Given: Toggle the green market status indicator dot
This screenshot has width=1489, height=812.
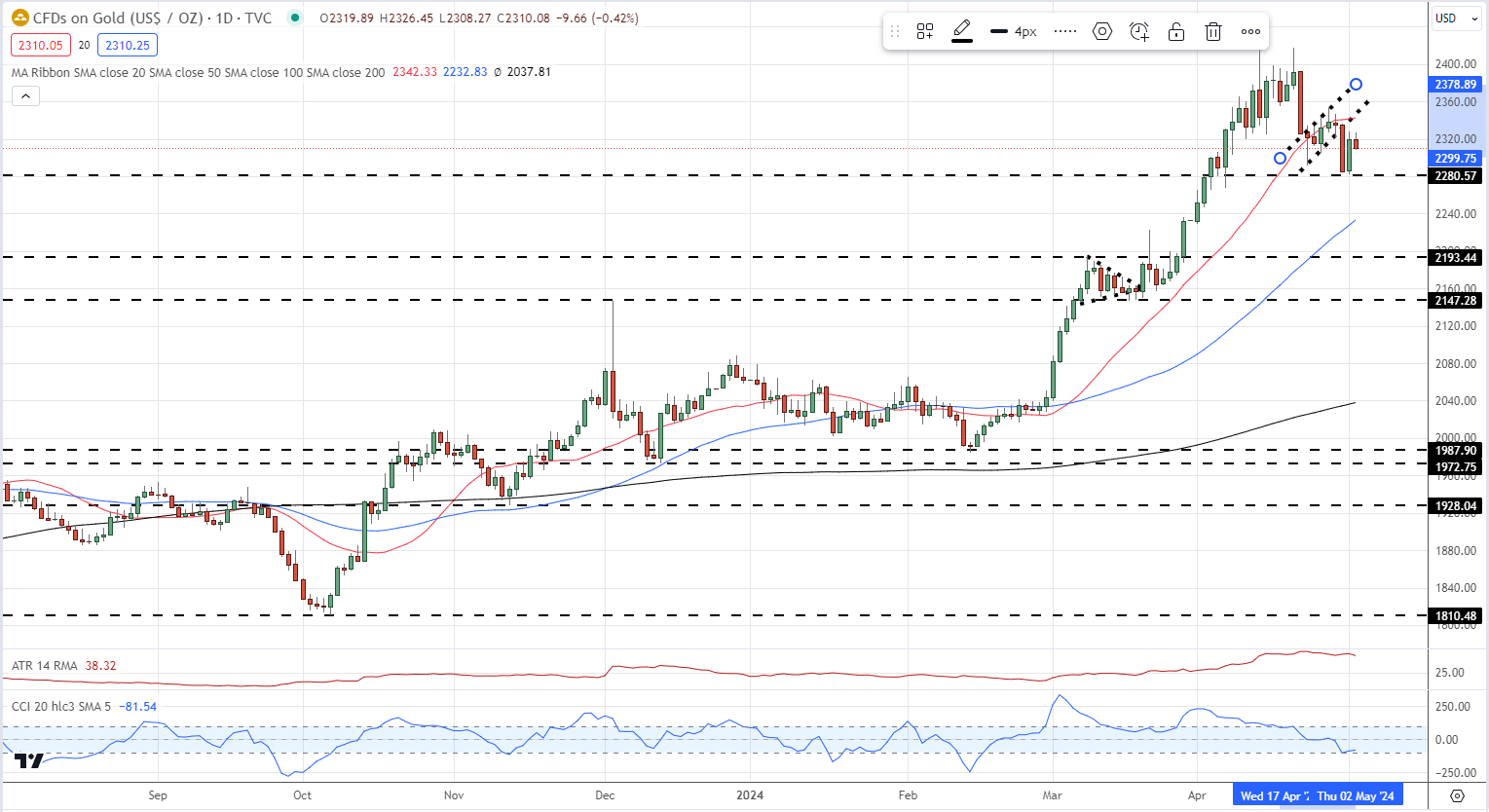Looking at the screenshot, I should [295, 18].
